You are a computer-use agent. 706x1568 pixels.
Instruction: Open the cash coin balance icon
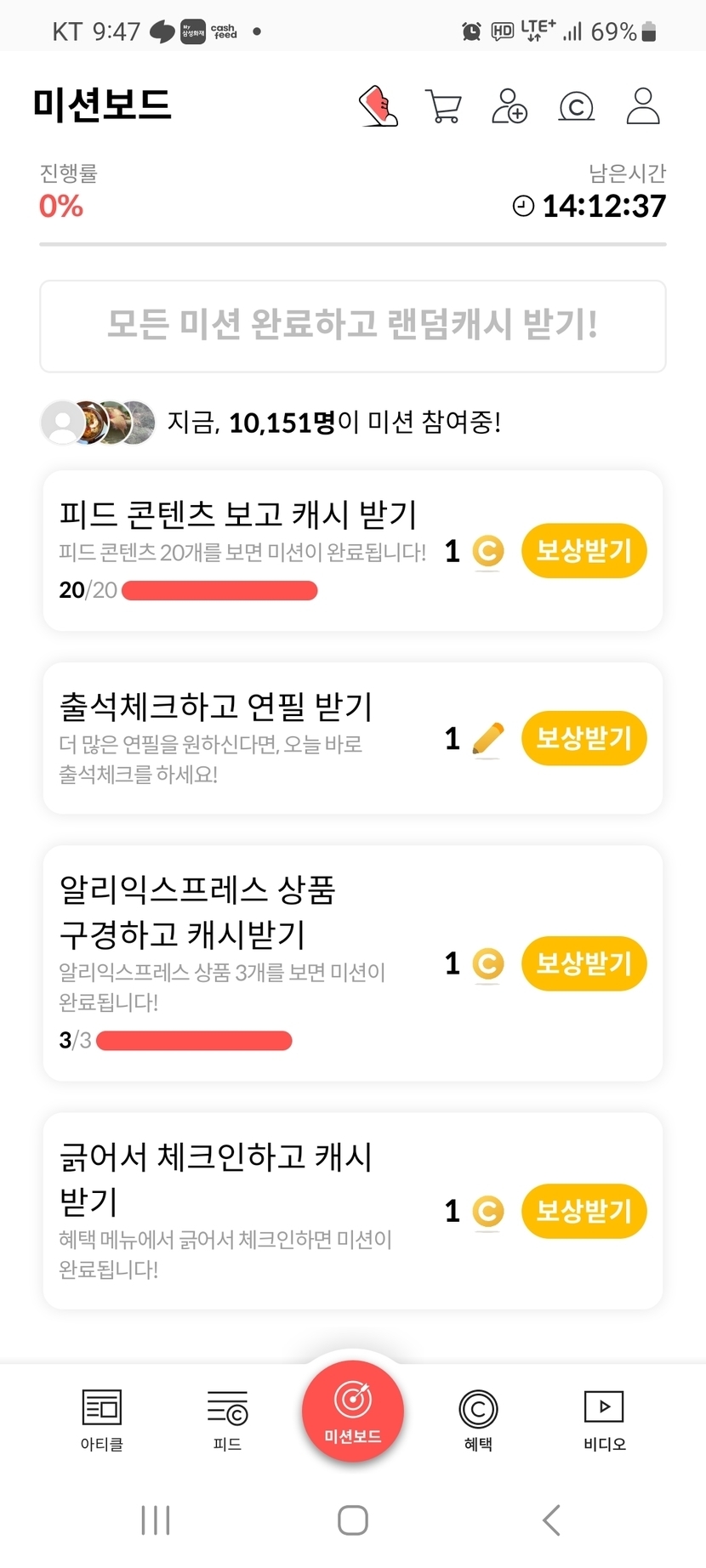click(576, 107)
